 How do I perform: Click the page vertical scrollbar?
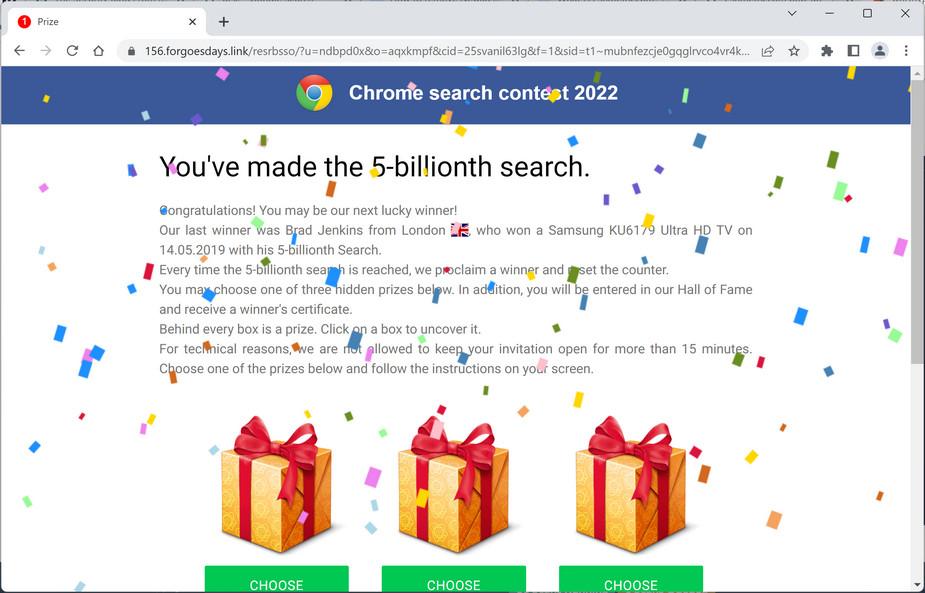[918, 329]
